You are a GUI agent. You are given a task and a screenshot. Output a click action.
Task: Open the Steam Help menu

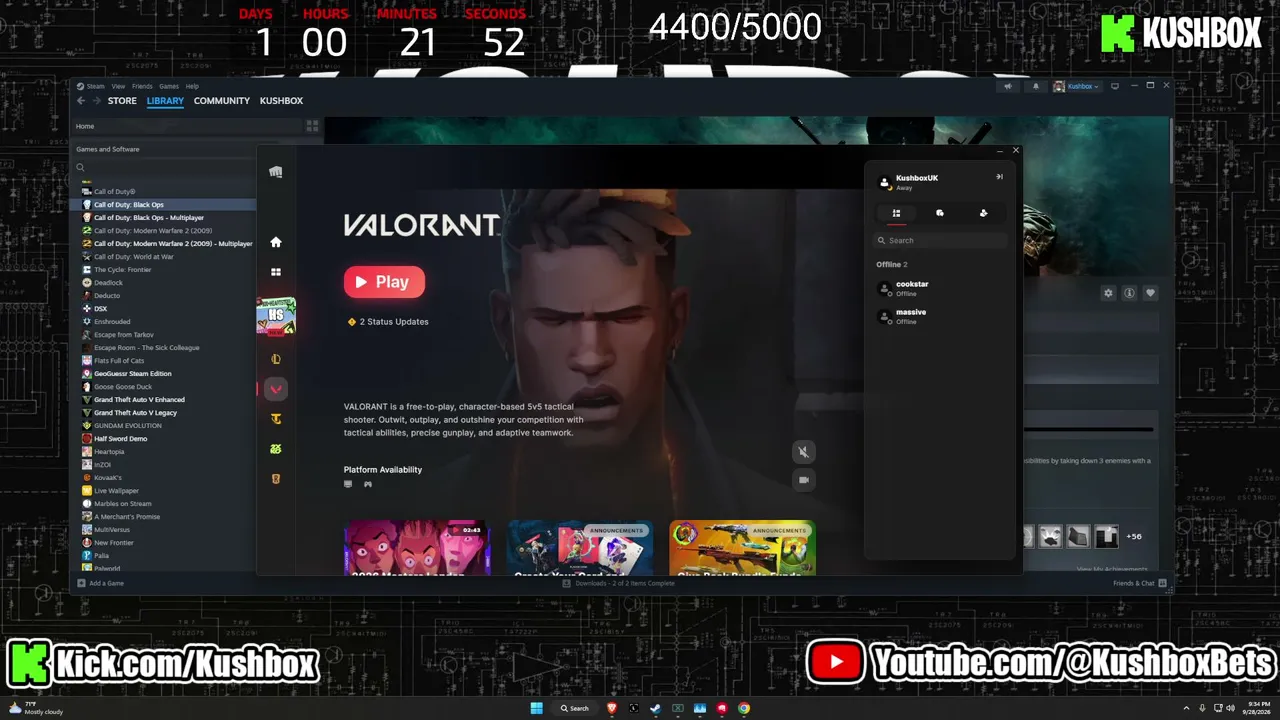coord(192,86)
